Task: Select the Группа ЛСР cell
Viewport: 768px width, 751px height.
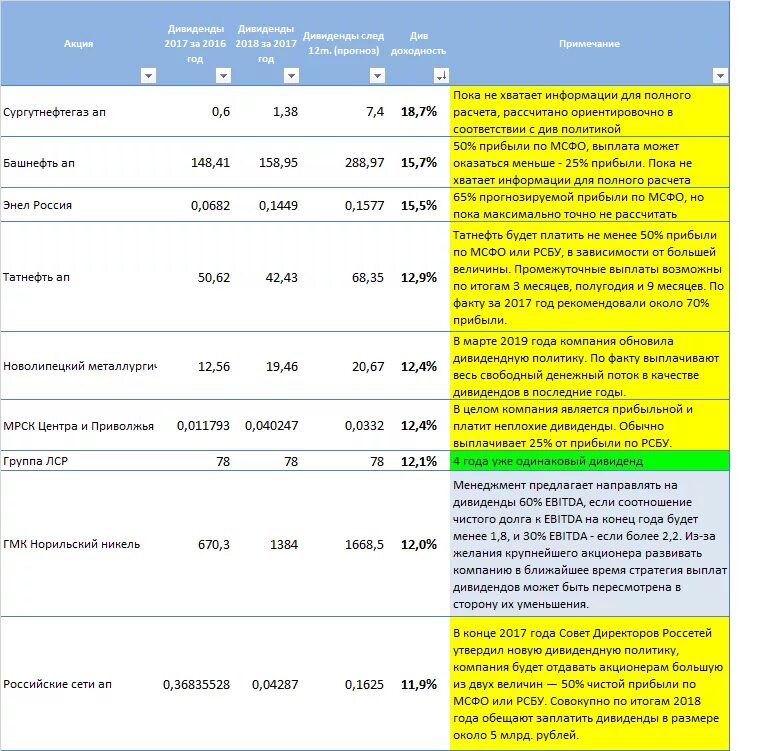Action: [79, 461]
